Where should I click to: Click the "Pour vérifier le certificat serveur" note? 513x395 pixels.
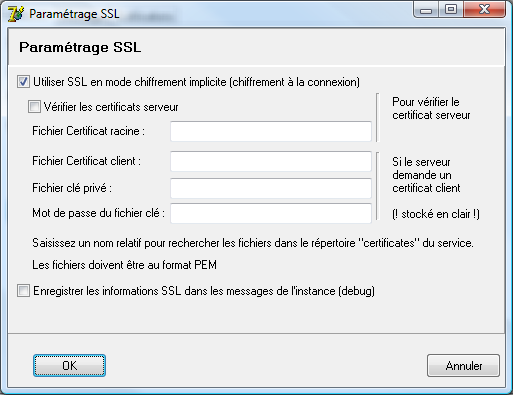(x=431, y=108)
